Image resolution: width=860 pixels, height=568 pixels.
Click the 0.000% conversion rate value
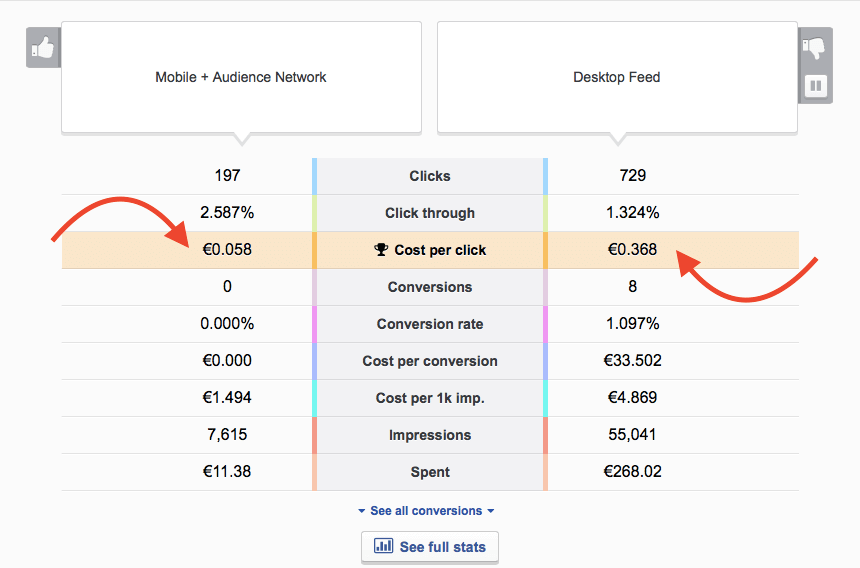pos(227,323)
